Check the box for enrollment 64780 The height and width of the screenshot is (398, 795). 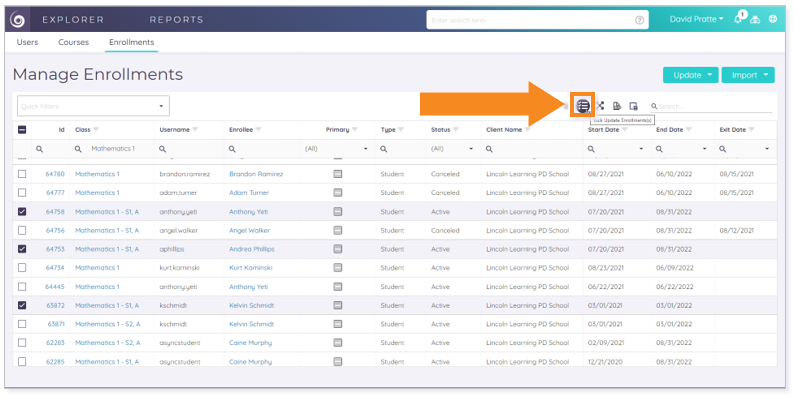point(22,174)
